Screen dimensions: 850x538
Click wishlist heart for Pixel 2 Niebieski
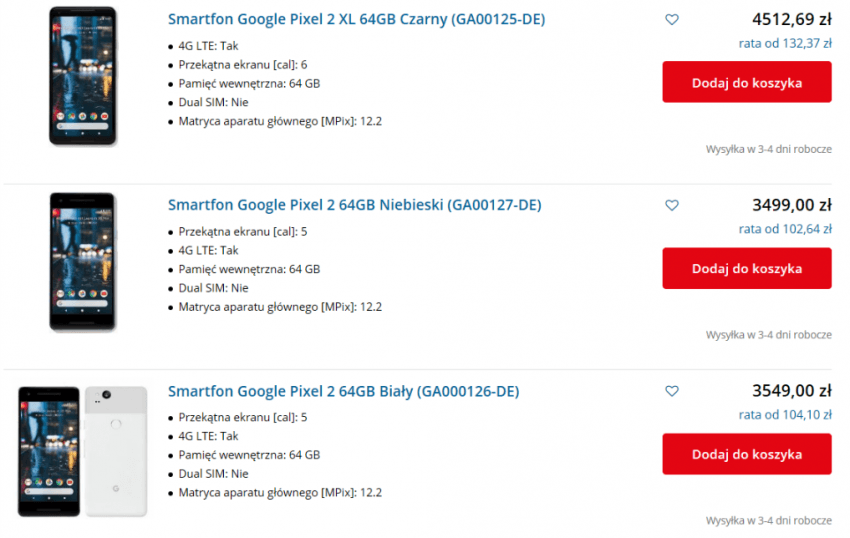coord(672,205)
